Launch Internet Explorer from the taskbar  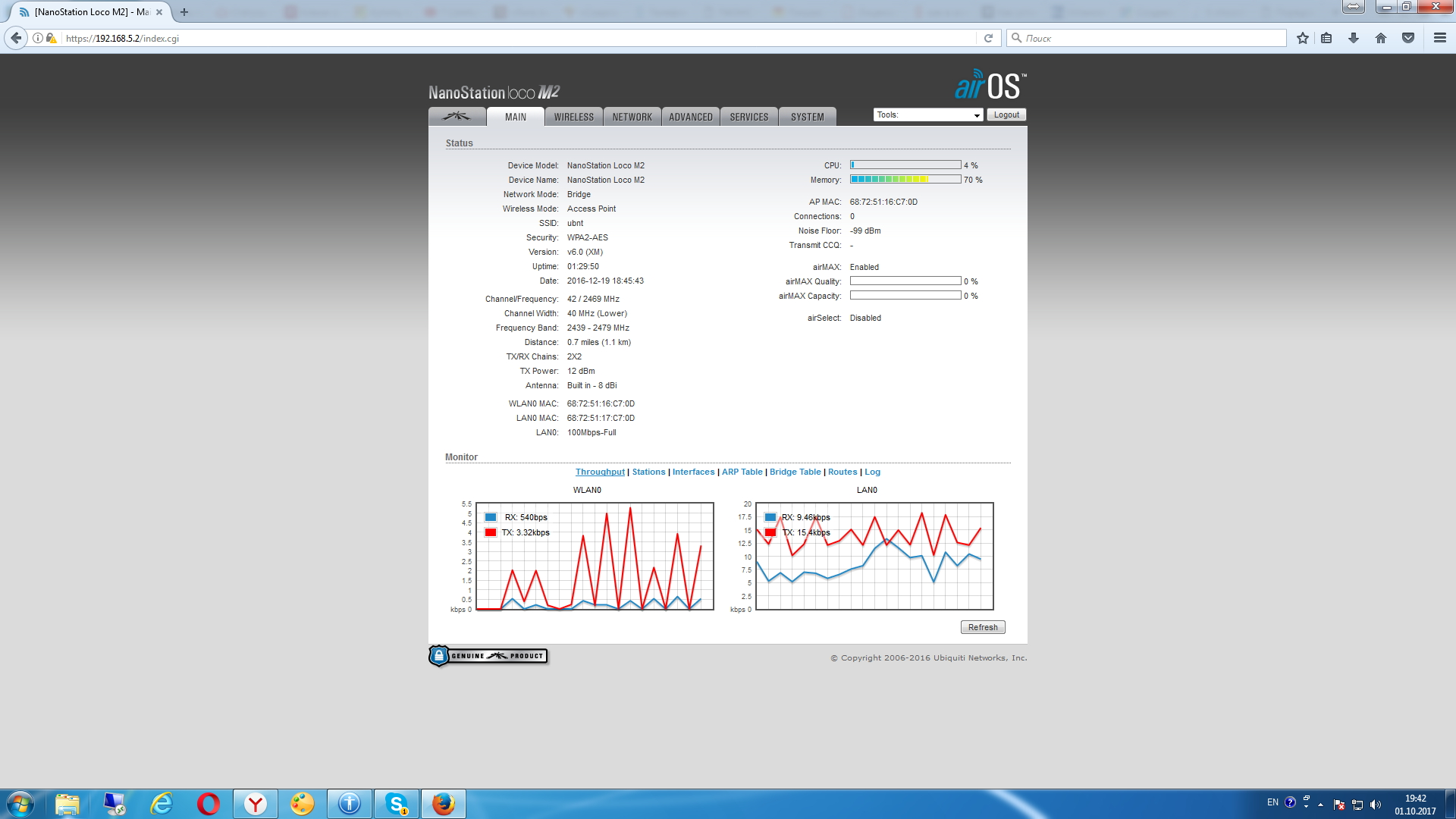[162, 804]
